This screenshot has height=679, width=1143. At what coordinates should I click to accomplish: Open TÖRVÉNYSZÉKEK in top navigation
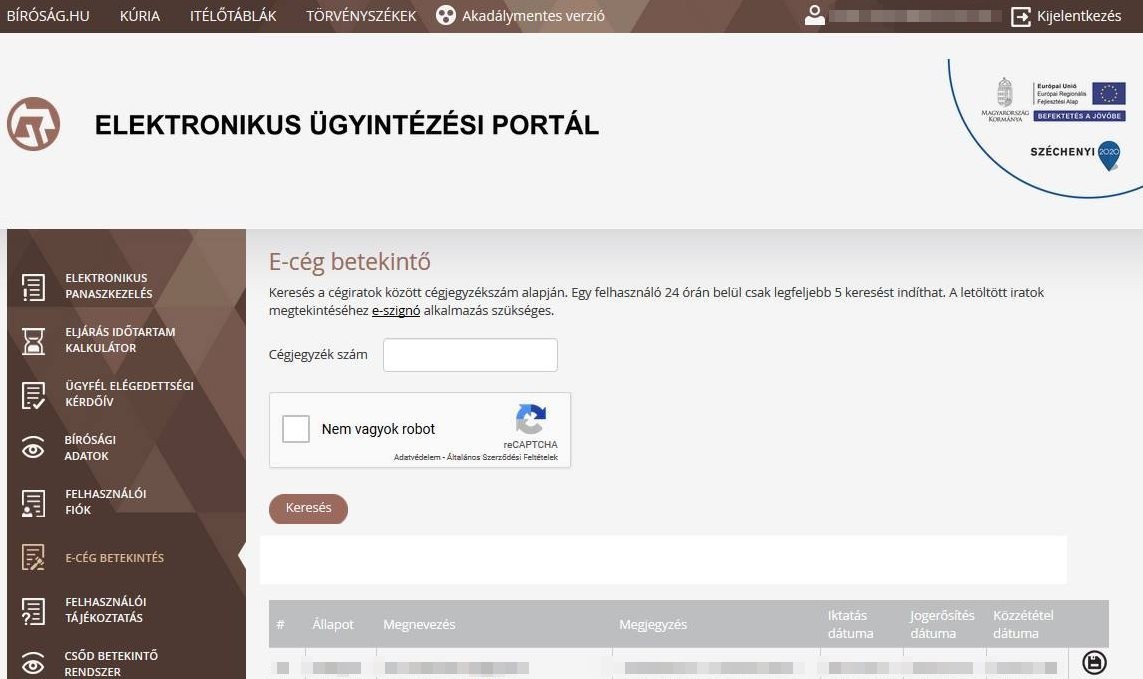click(x=361, y=15)
